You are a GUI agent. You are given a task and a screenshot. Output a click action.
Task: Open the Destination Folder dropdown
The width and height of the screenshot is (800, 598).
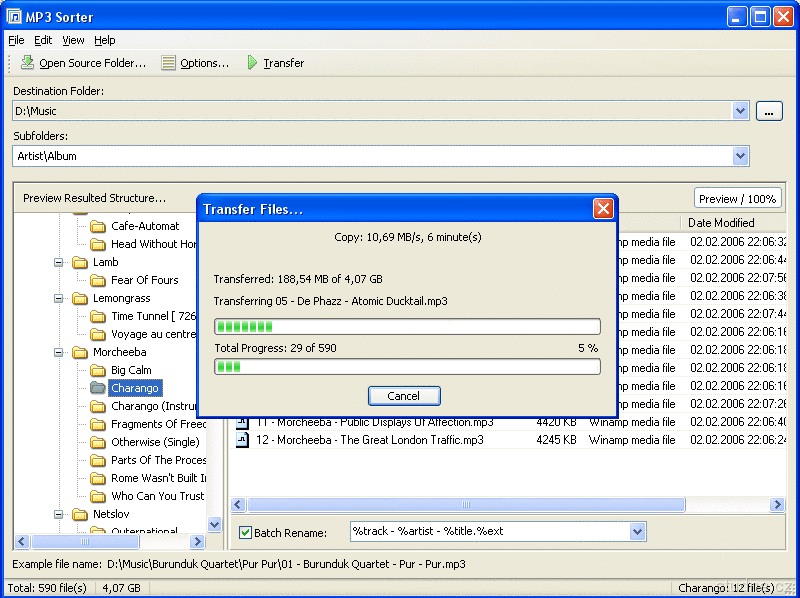click(740, 111)
